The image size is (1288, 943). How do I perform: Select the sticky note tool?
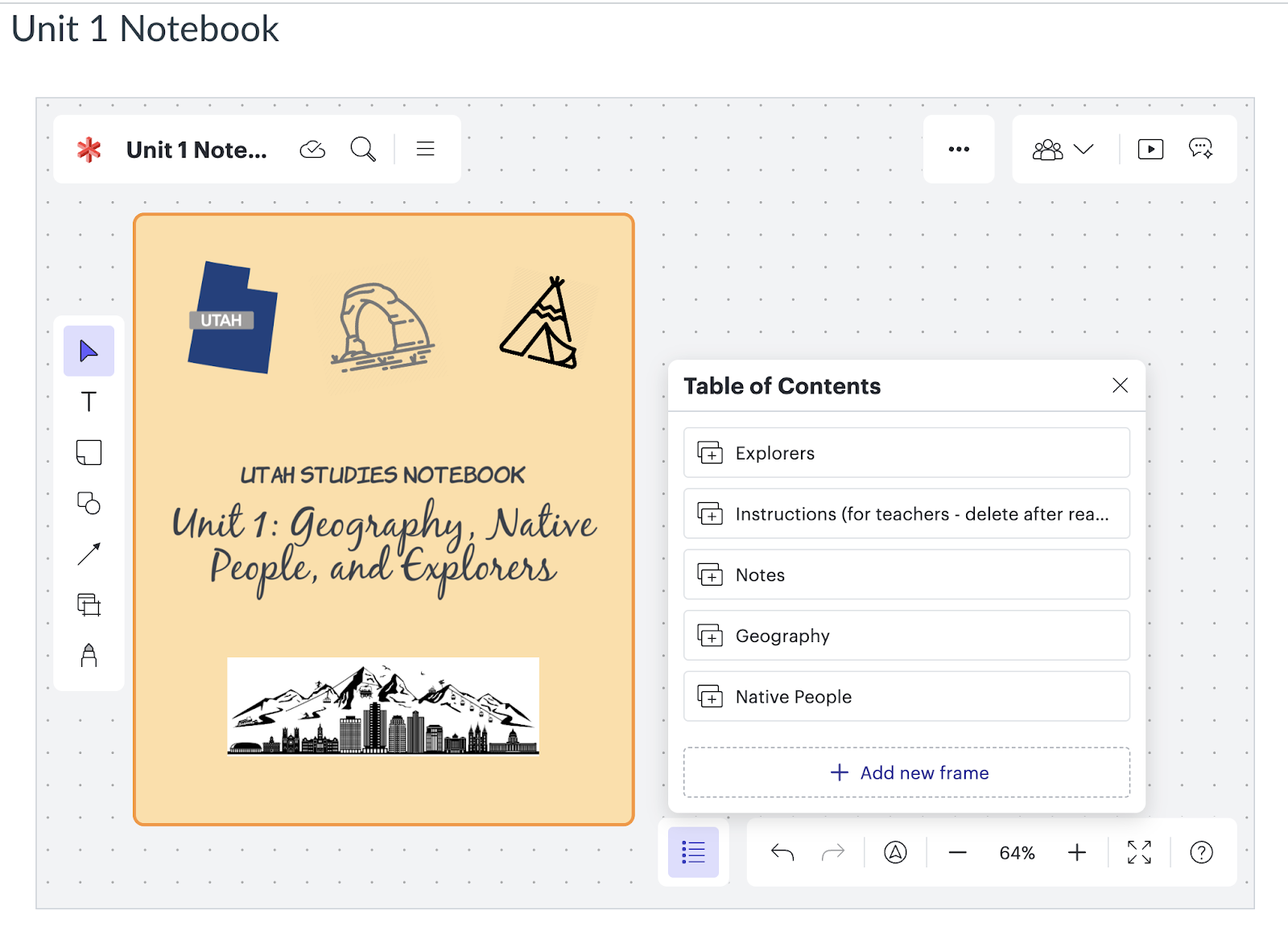tap(89, 452)
